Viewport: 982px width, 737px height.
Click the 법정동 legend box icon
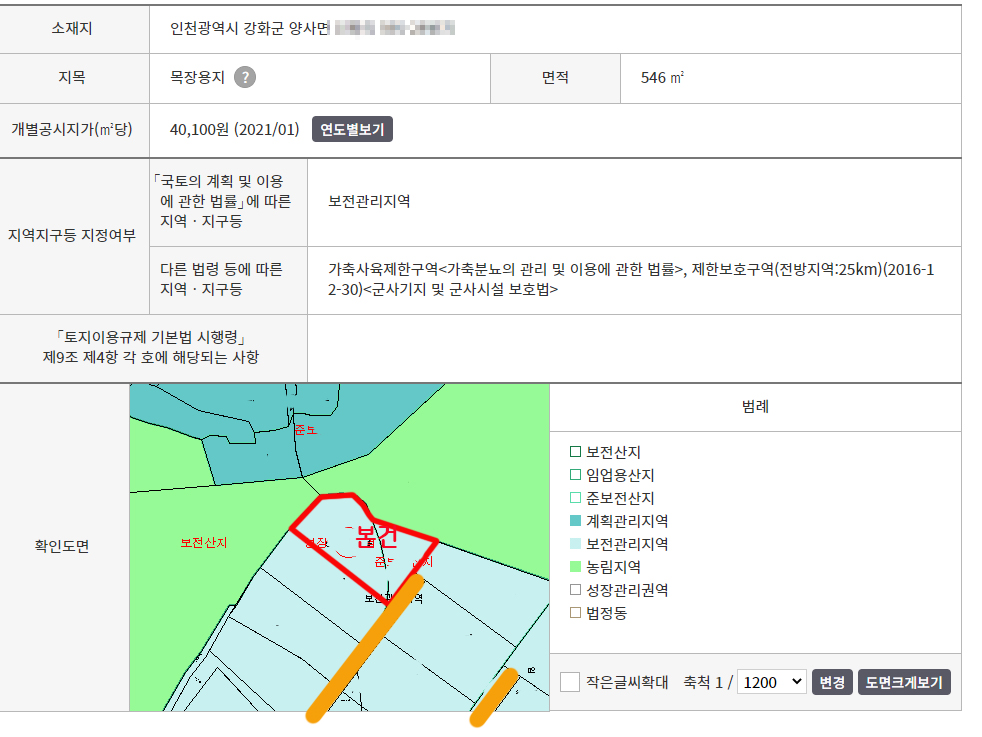point(575,613)
